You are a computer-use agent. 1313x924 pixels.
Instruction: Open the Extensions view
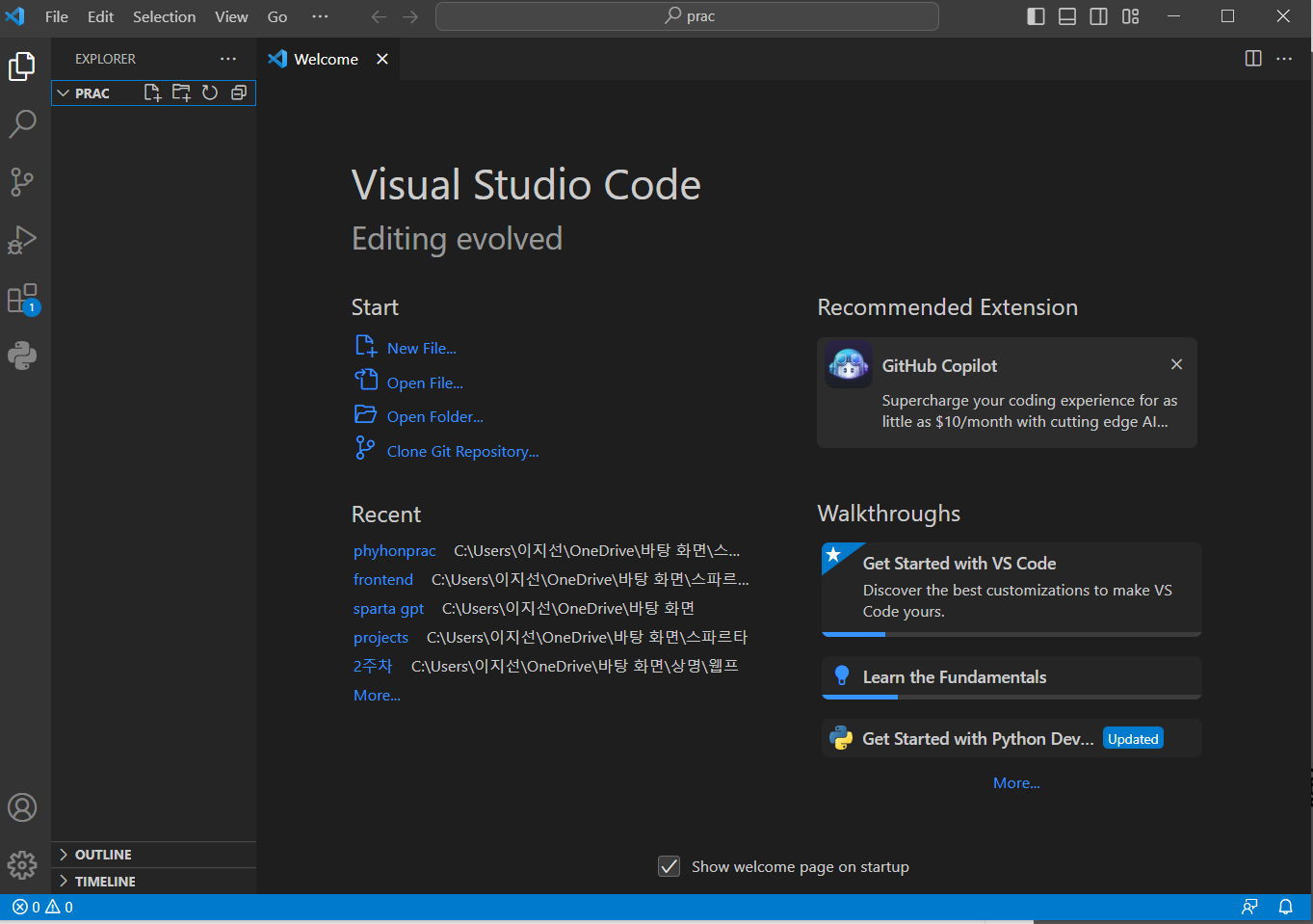tap(22, 299)
